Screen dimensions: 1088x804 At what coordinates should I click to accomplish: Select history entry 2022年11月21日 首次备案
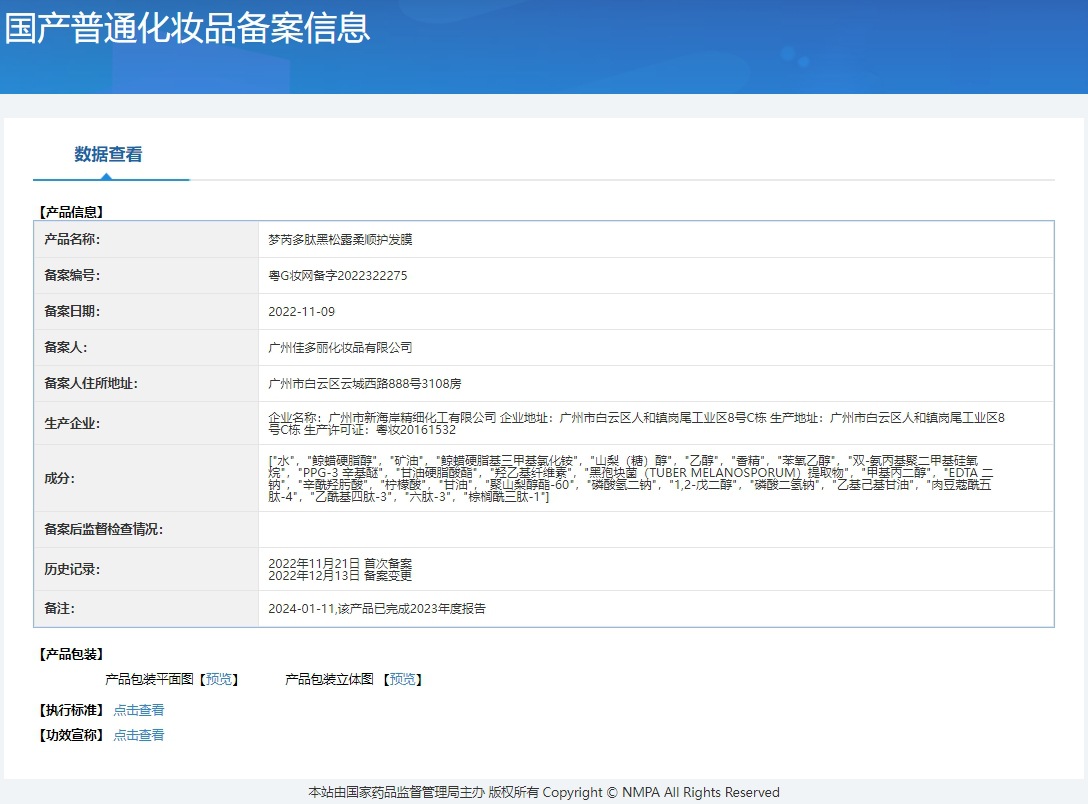point(340,563)
